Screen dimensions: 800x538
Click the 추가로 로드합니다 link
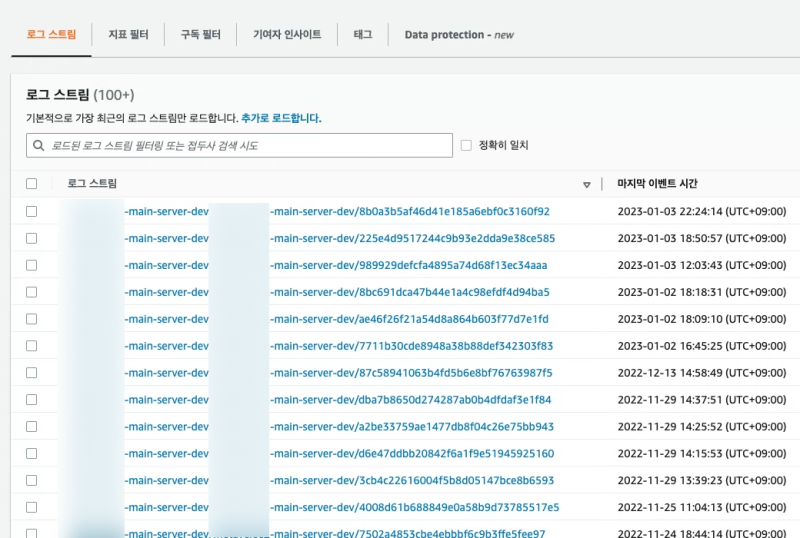click(281, 118)
